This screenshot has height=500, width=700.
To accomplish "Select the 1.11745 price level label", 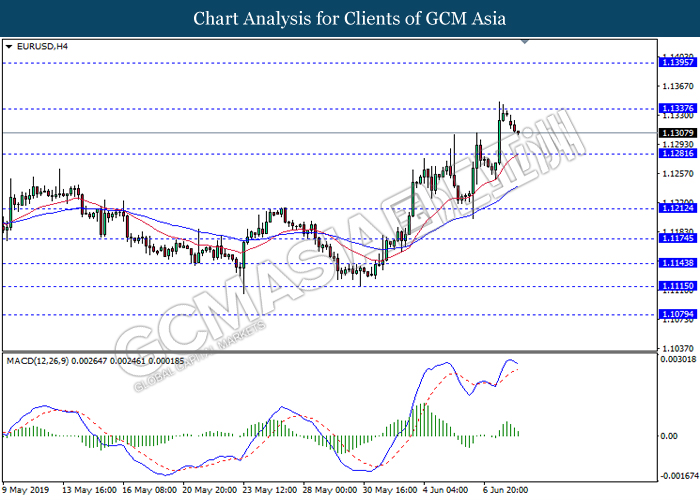I will pyautogui.click(x=678, y=238).
